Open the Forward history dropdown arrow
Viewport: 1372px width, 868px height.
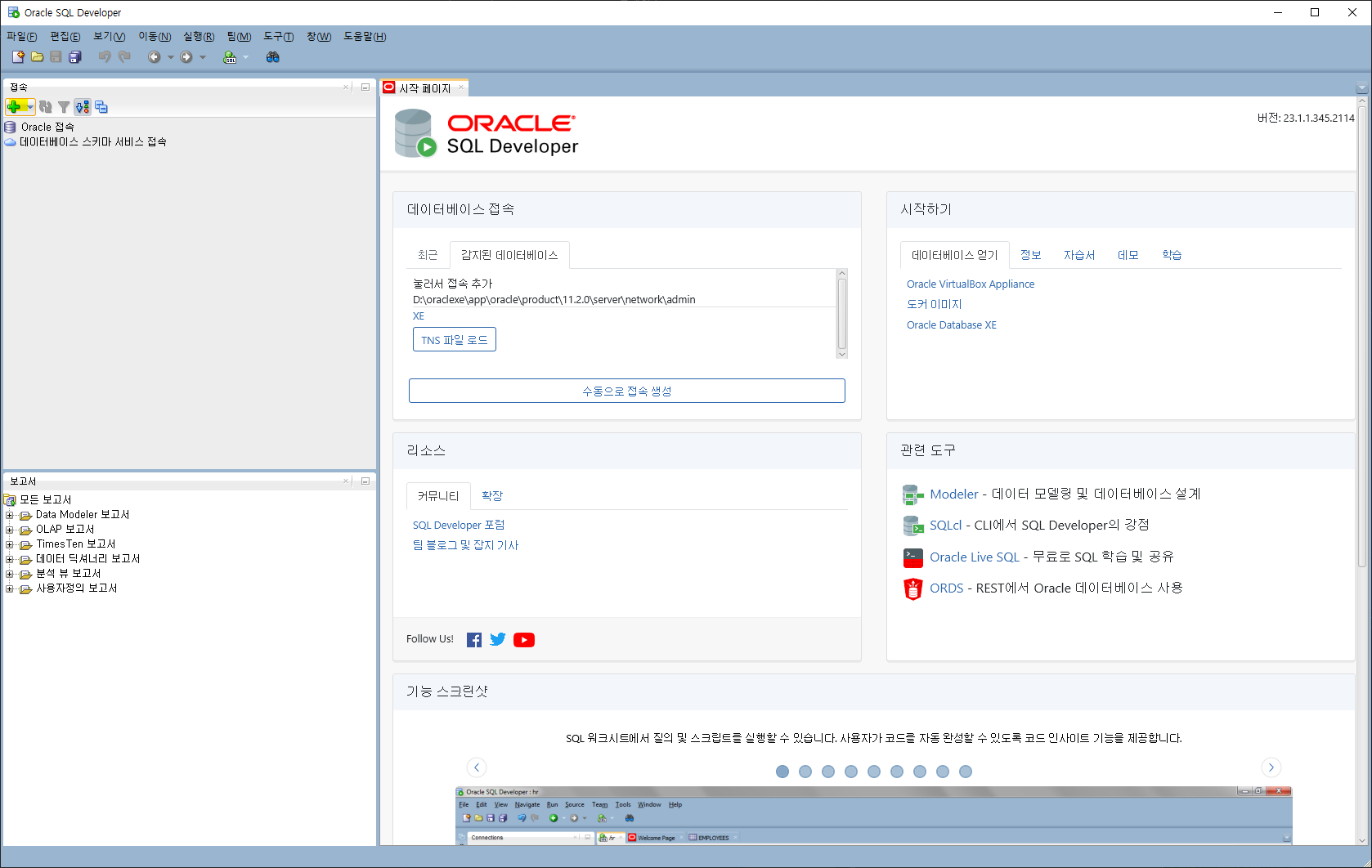(203, 57)
